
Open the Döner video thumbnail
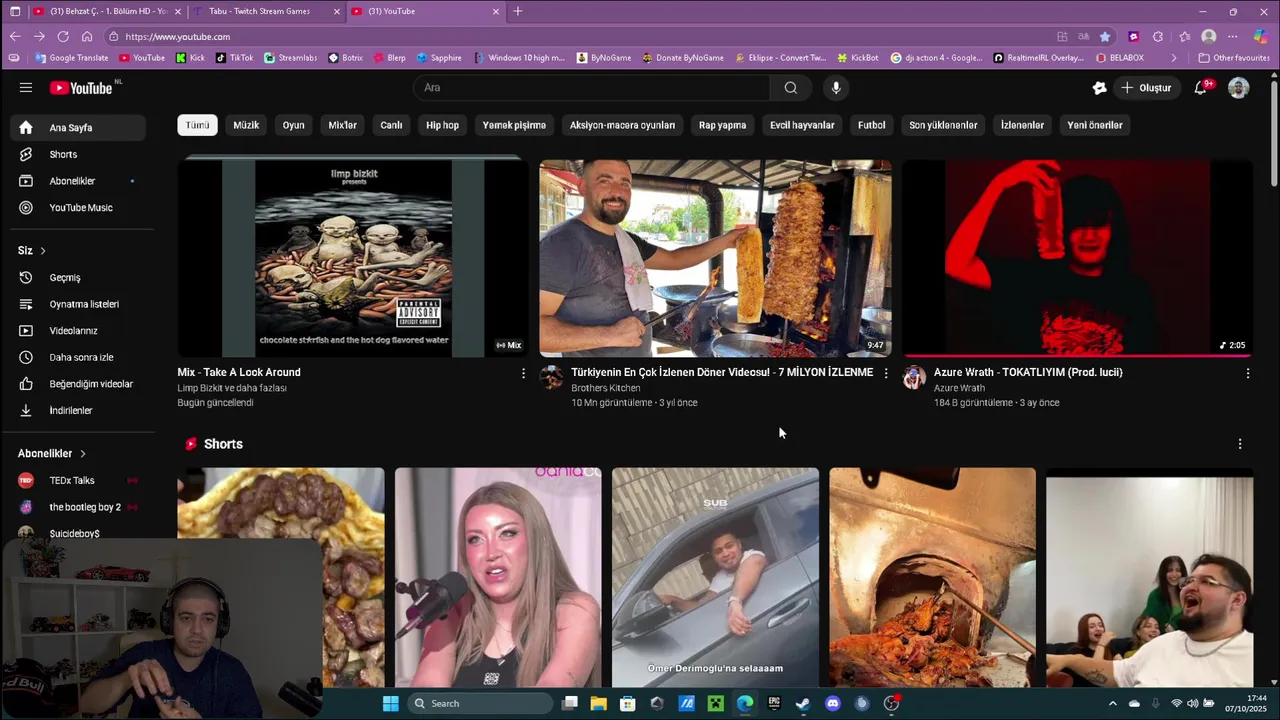tap(715, 258)
